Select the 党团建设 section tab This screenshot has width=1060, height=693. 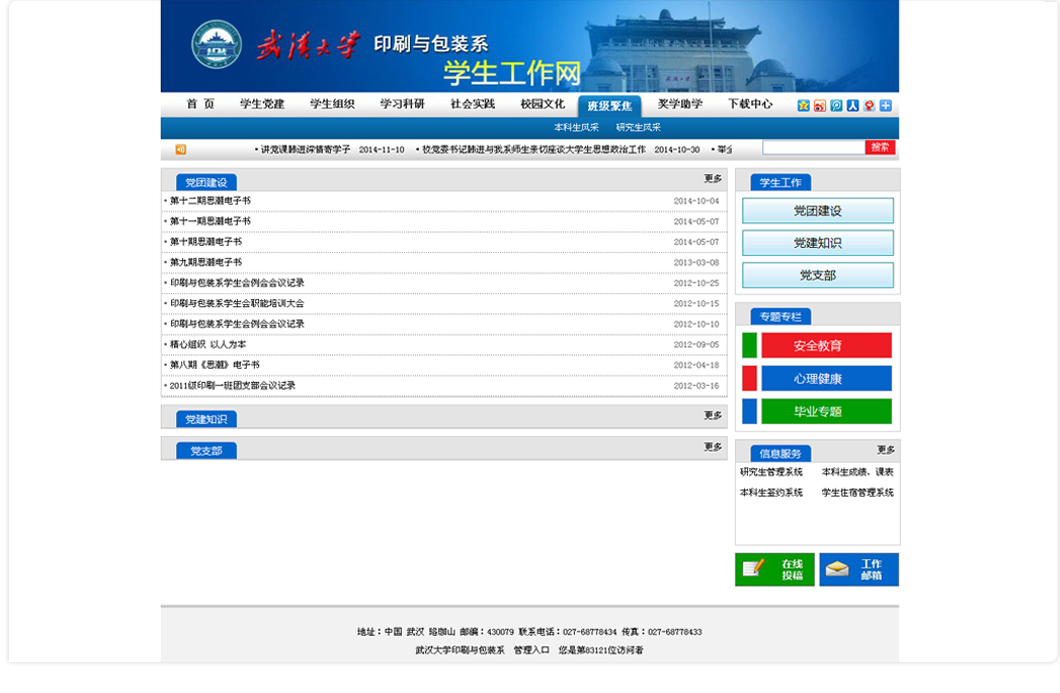coord(206,183)
